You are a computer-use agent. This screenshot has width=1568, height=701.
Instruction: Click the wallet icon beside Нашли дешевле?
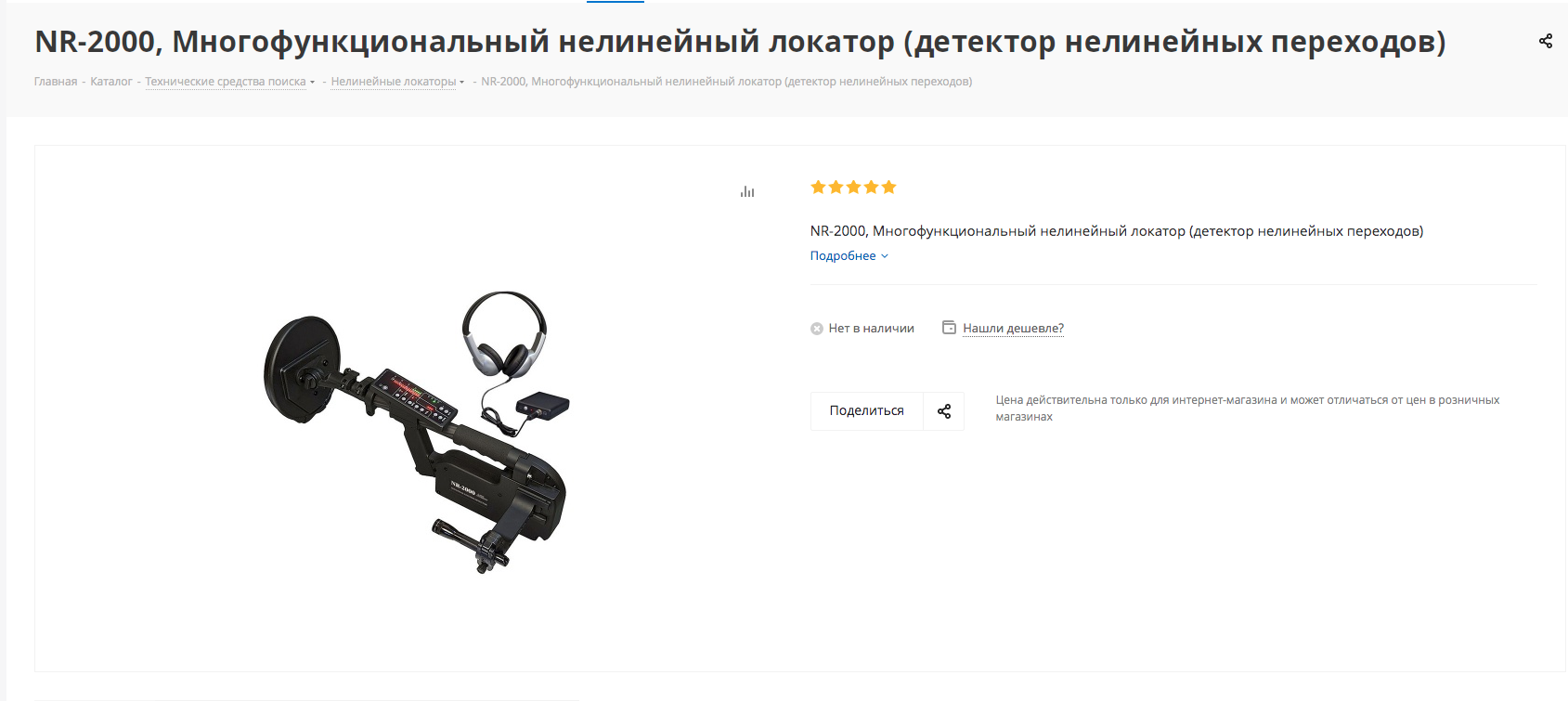(949, 328)
